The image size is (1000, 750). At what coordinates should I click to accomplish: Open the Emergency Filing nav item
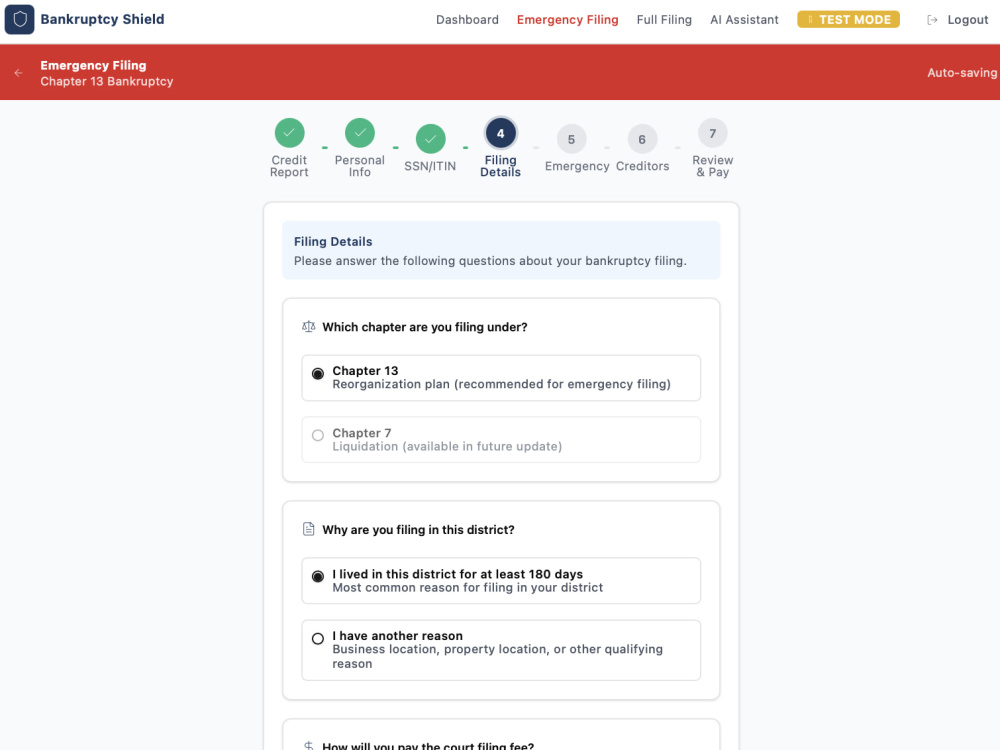[x=568, y=20]
